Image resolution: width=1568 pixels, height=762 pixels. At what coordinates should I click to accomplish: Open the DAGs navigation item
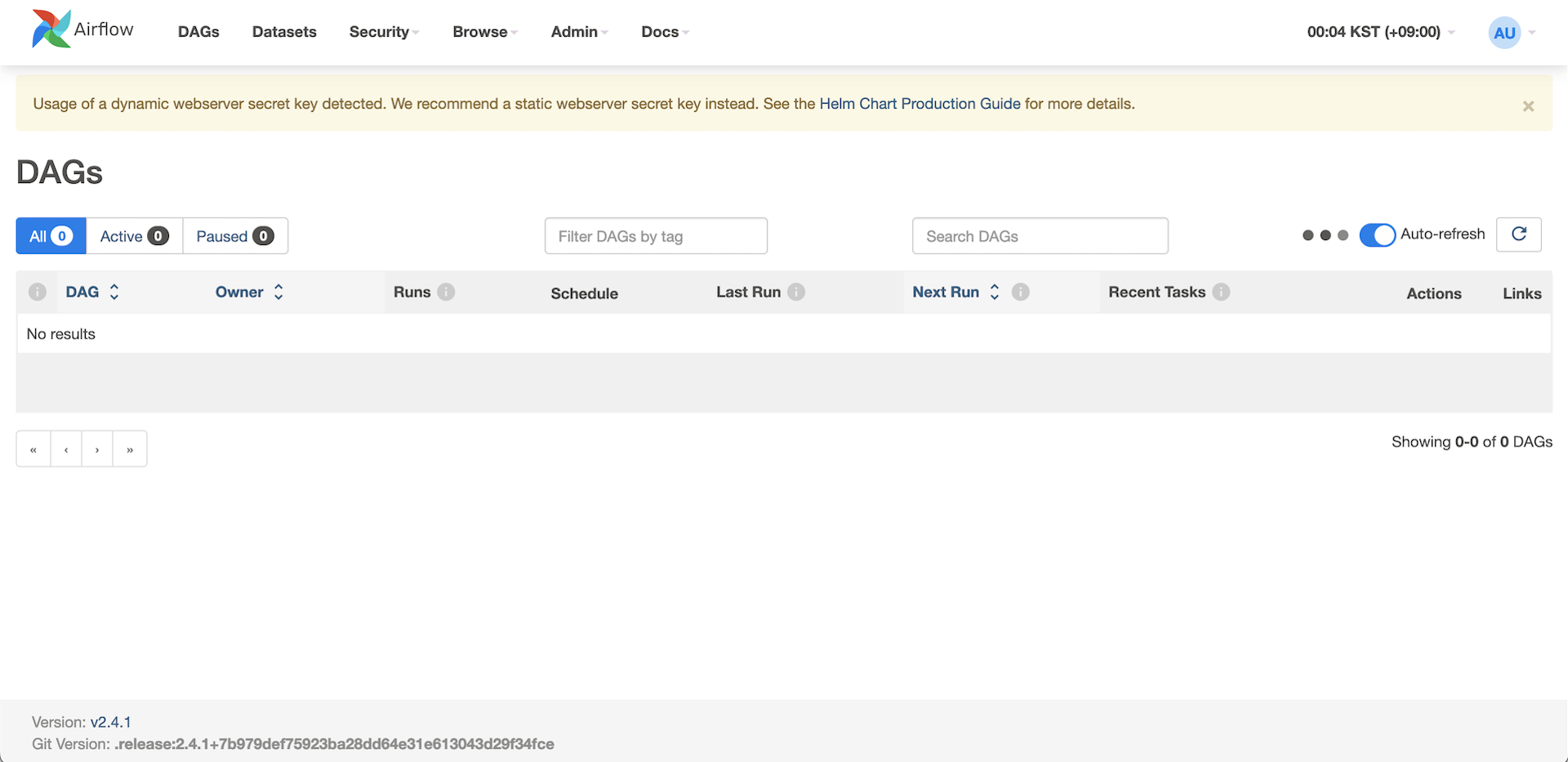coord(198,32)
